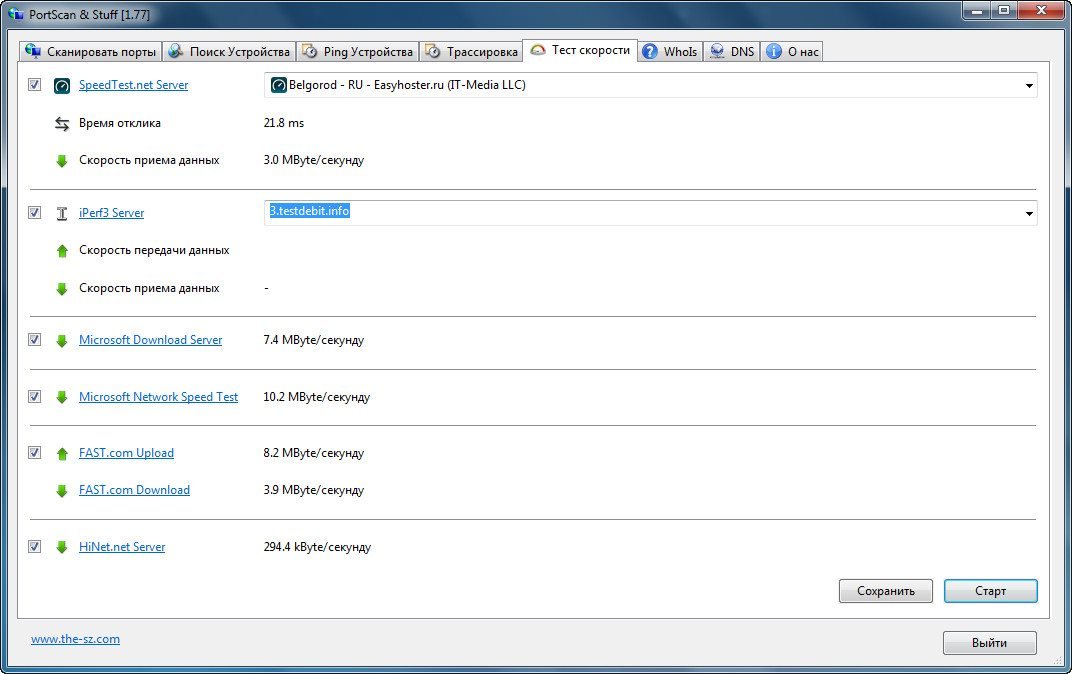Click the arrow icon beside HiNet.net Server
This screenshot has width=1072, height=674.
tap(62, 547)
